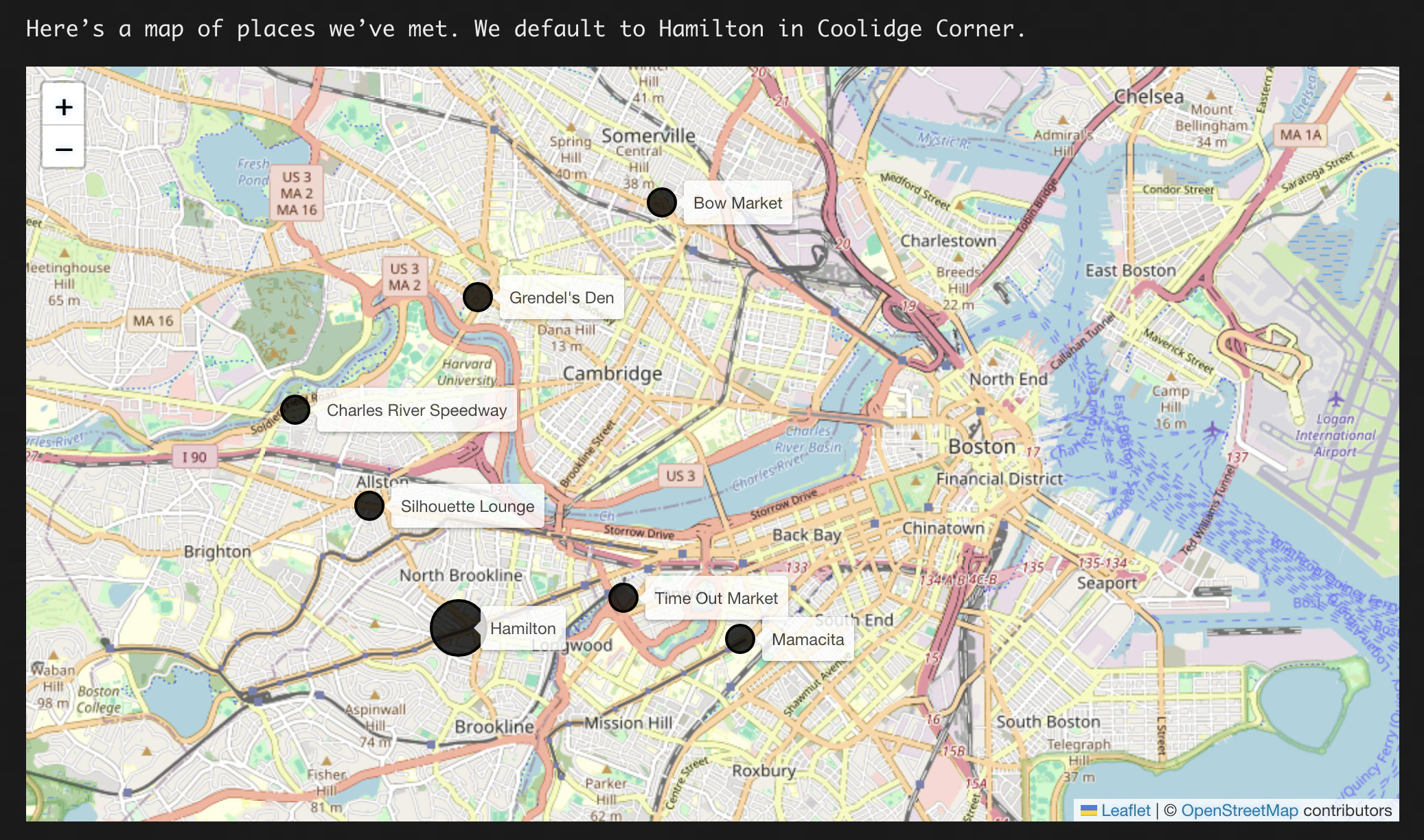Click the Grendel's Den tooltip label

pyautogui.click(x=562, y=297)
